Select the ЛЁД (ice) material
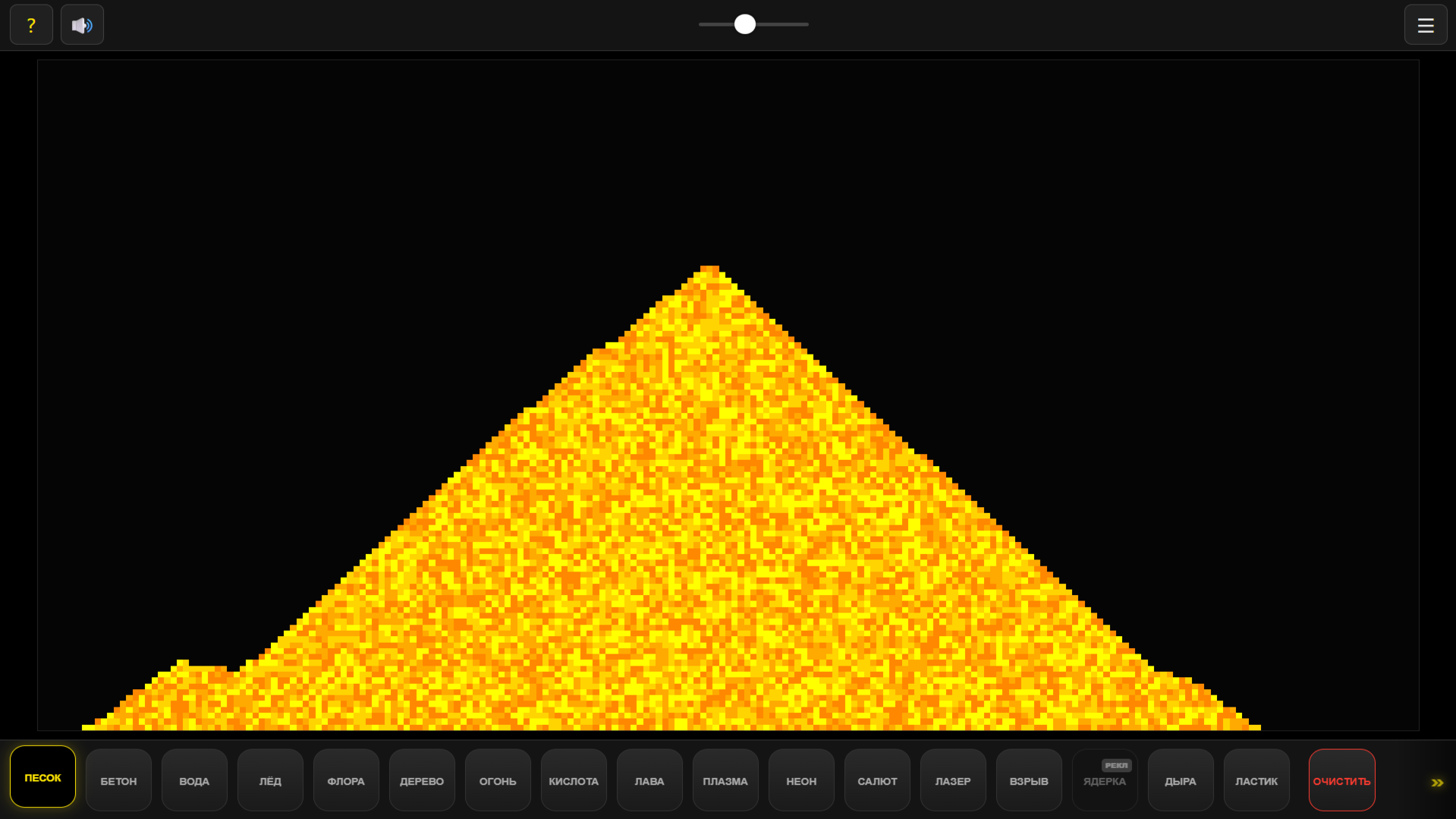Screen dimensions: 1456x819 [269, 780]
